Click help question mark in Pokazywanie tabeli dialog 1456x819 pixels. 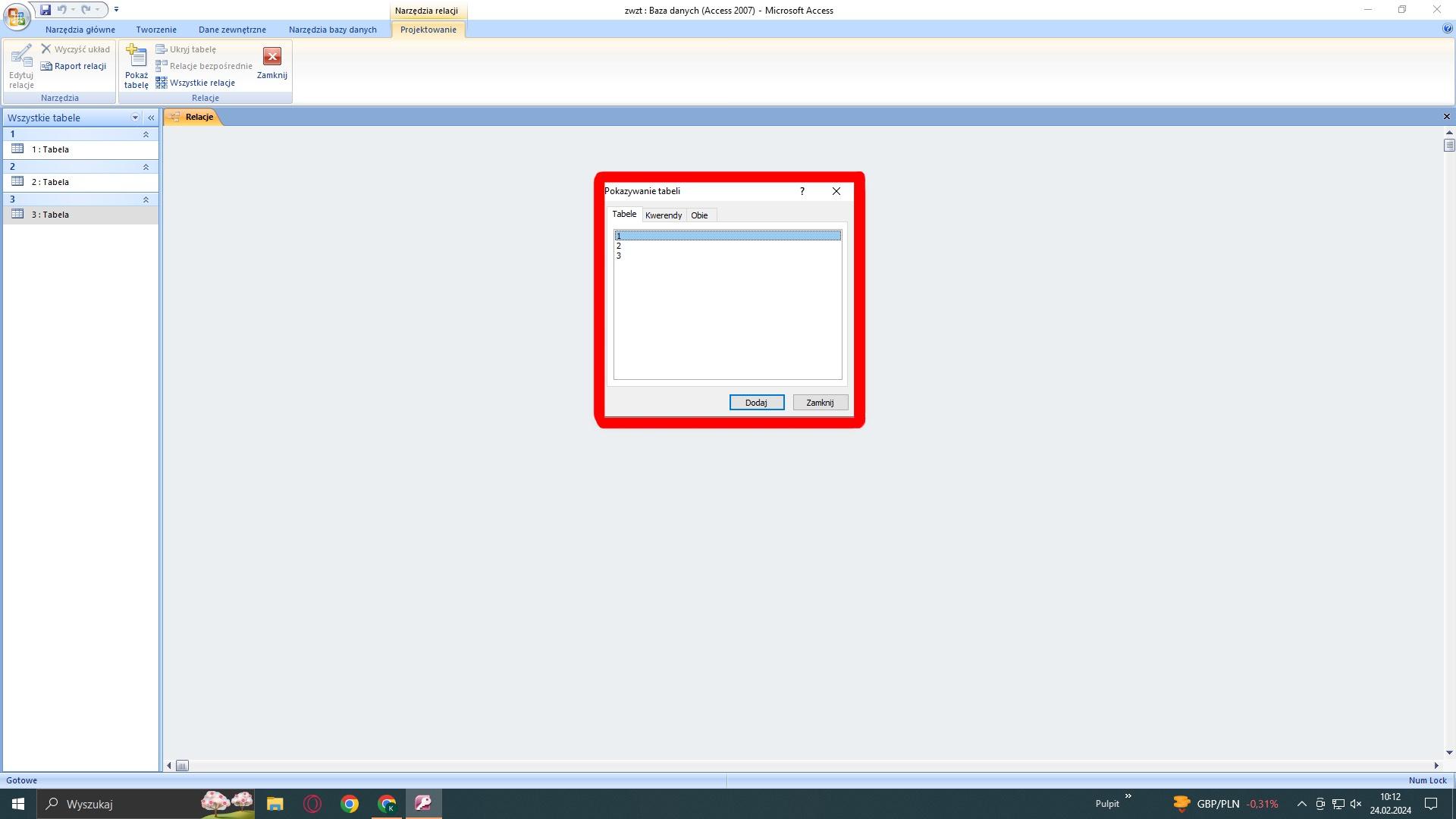(x=802, y=191)
